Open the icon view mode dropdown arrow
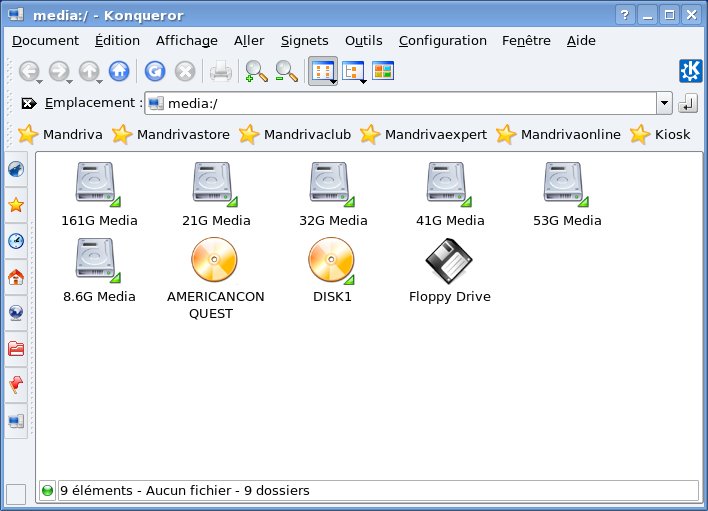708x511 pixels. [333, 82]
